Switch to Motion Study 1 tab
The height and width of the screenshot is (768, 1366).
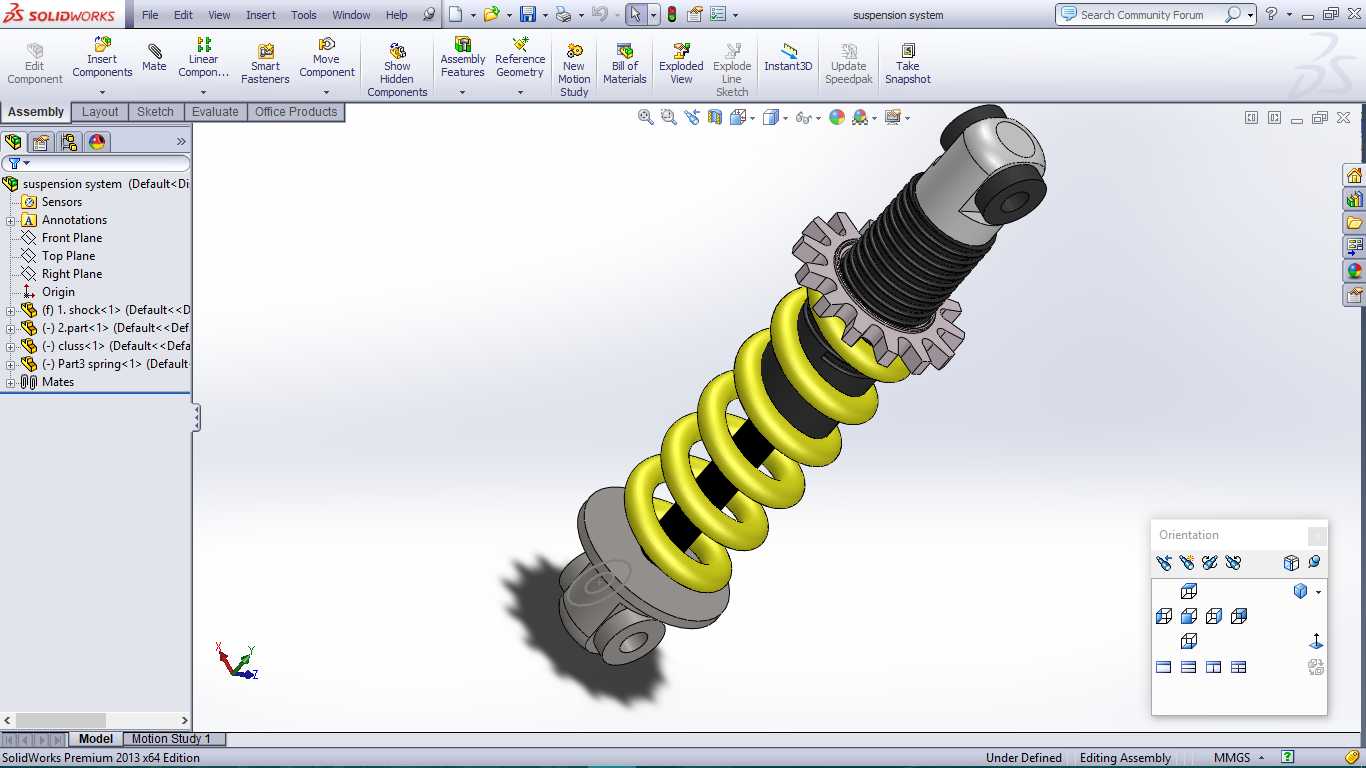[x=171, y=739]
